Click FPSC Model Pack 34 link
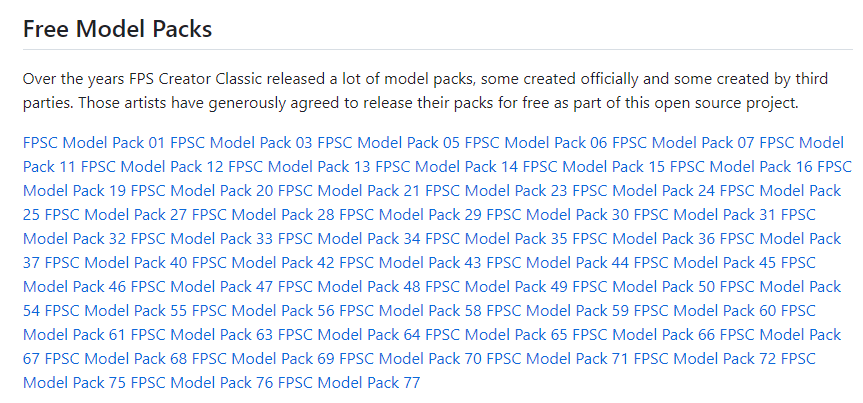Viewport: 863px width, 403px height. click(349, 238)
